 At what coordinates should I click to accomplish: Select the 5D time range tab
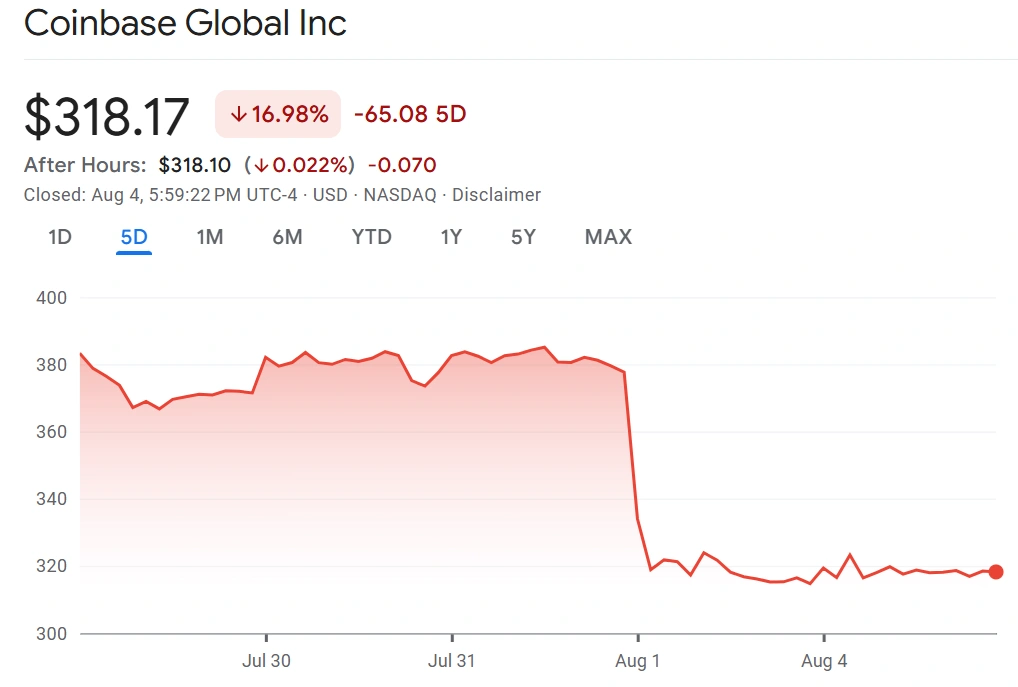pos(134,237)
